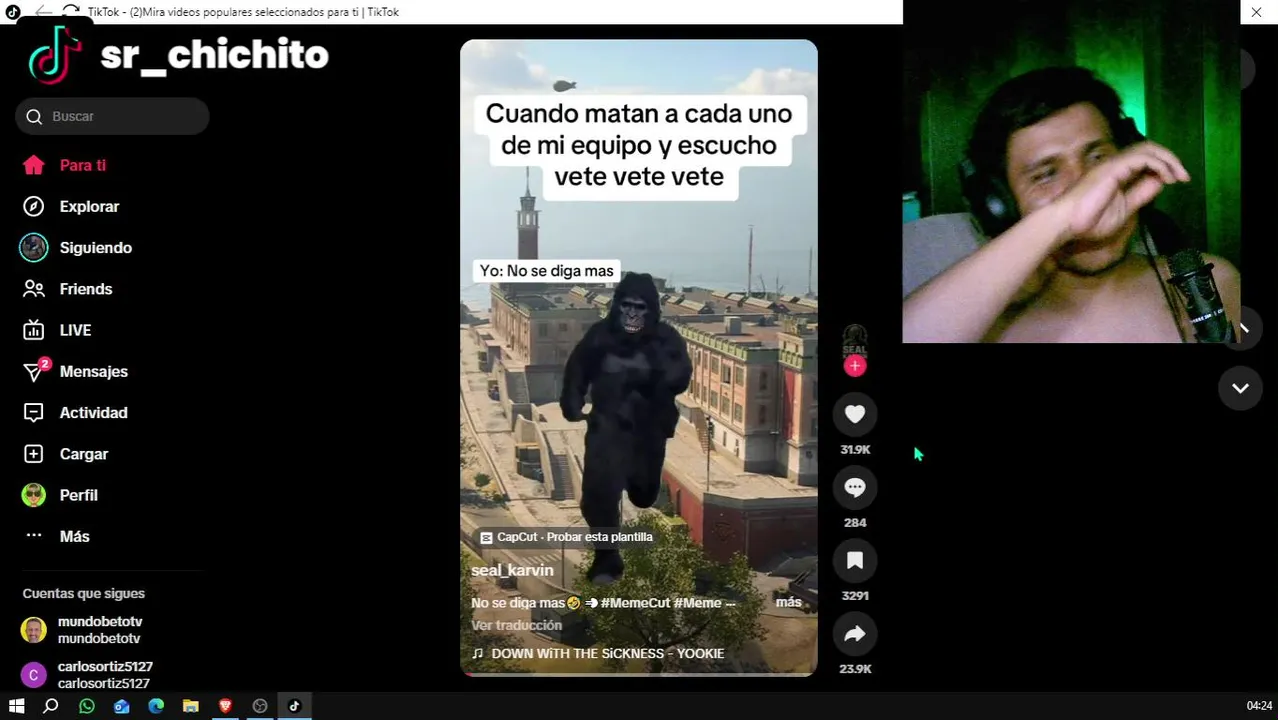
Task: Click the 31.9K likes count
Action: point(855,450)
